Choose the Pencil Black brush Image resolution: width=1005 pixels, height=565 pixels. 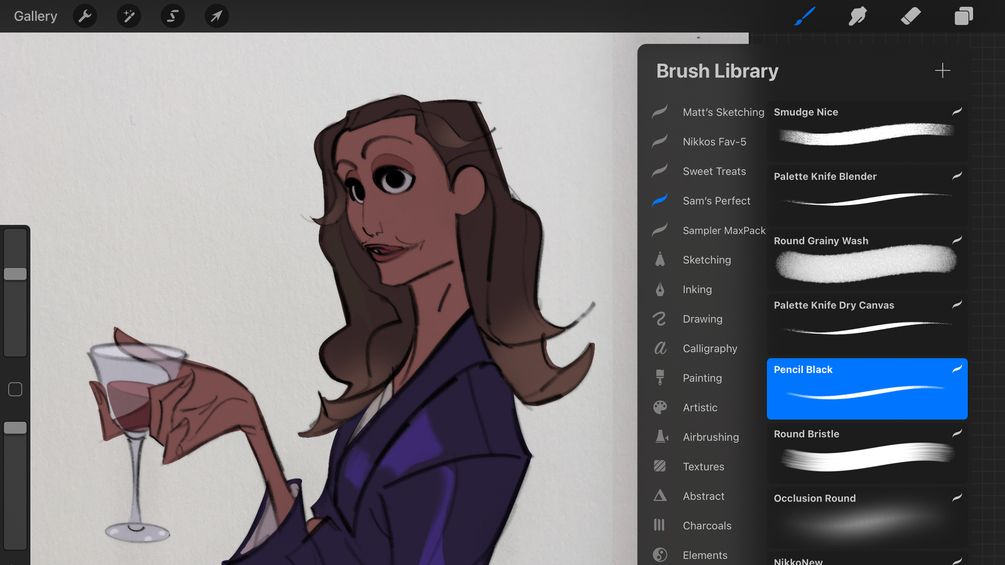pyautogui.click(x=867, y=389)
